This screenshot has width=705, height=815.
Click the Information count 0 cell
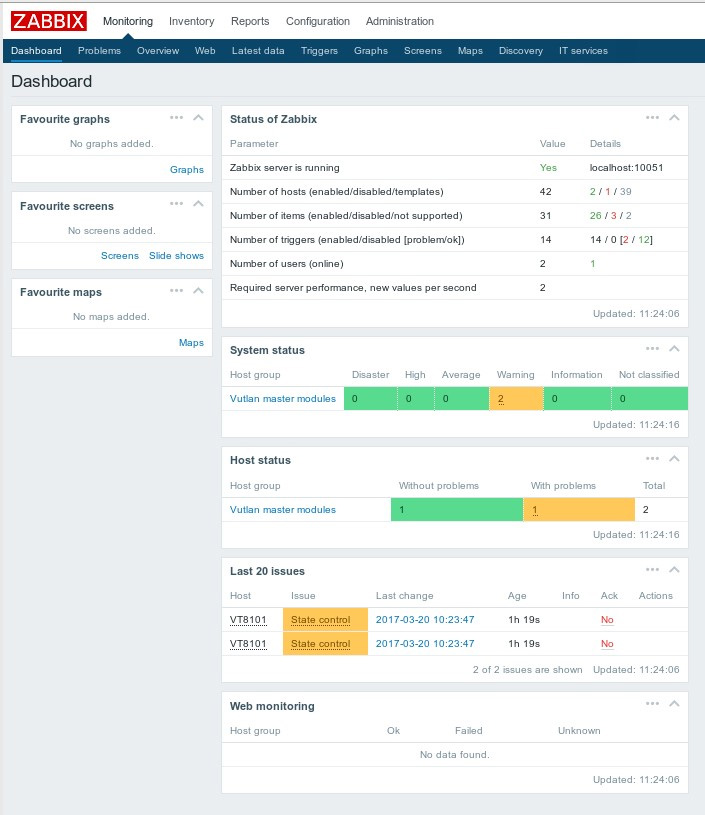(x=577, y=399)
